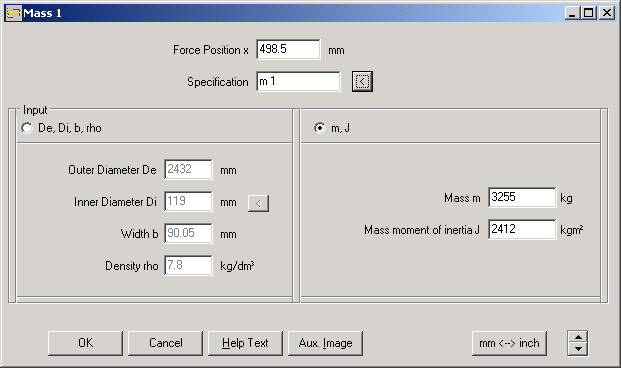Click into the Force Position x field

(x=288, y=50)
